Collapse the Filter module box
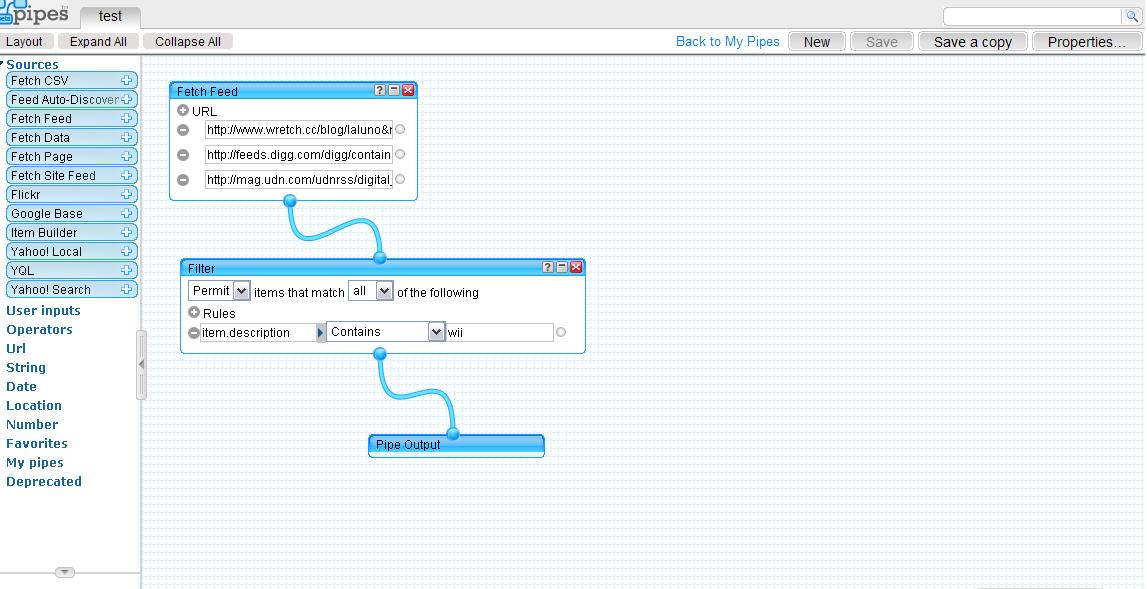 pyautogui.click(x=562, y=268)
